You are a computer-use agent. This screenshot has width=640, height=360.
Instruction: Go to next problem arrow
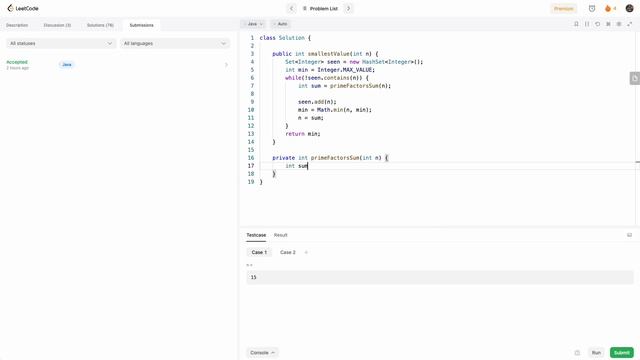click(x=348, y=8)
